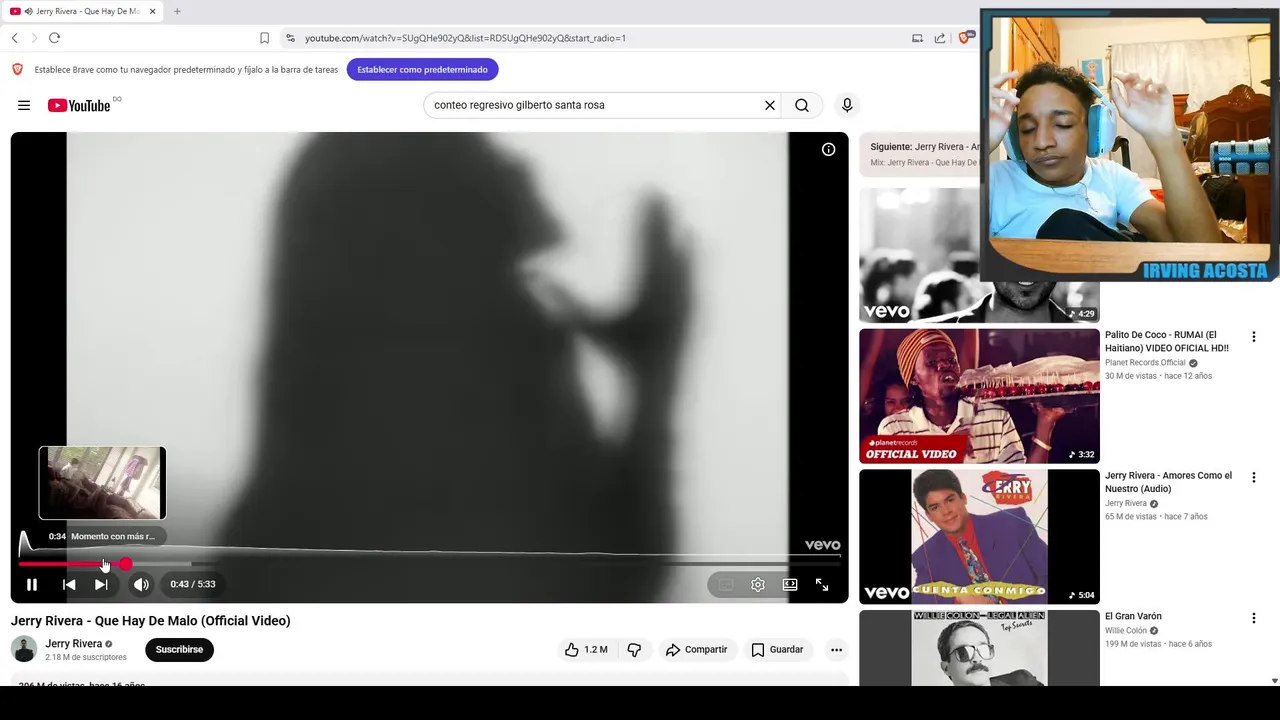Viewport: 1280px width, 720px height.
Task: Open Palito De Coco RUMAI title
Action: point(1167,342)
